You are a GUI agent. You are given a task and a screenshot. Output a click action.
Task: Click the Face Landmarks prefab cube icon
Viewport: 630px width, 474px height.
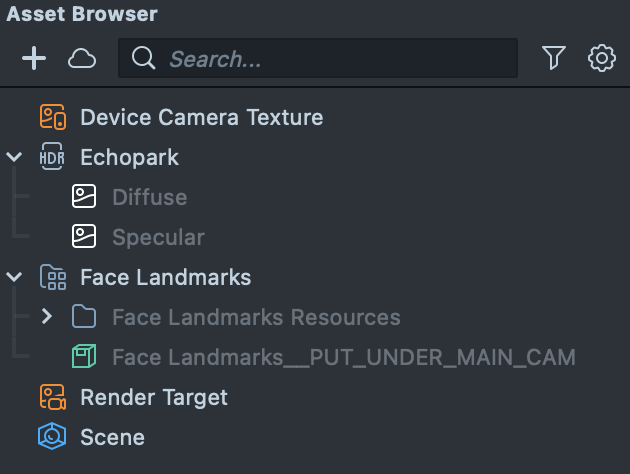click(84, 357)
